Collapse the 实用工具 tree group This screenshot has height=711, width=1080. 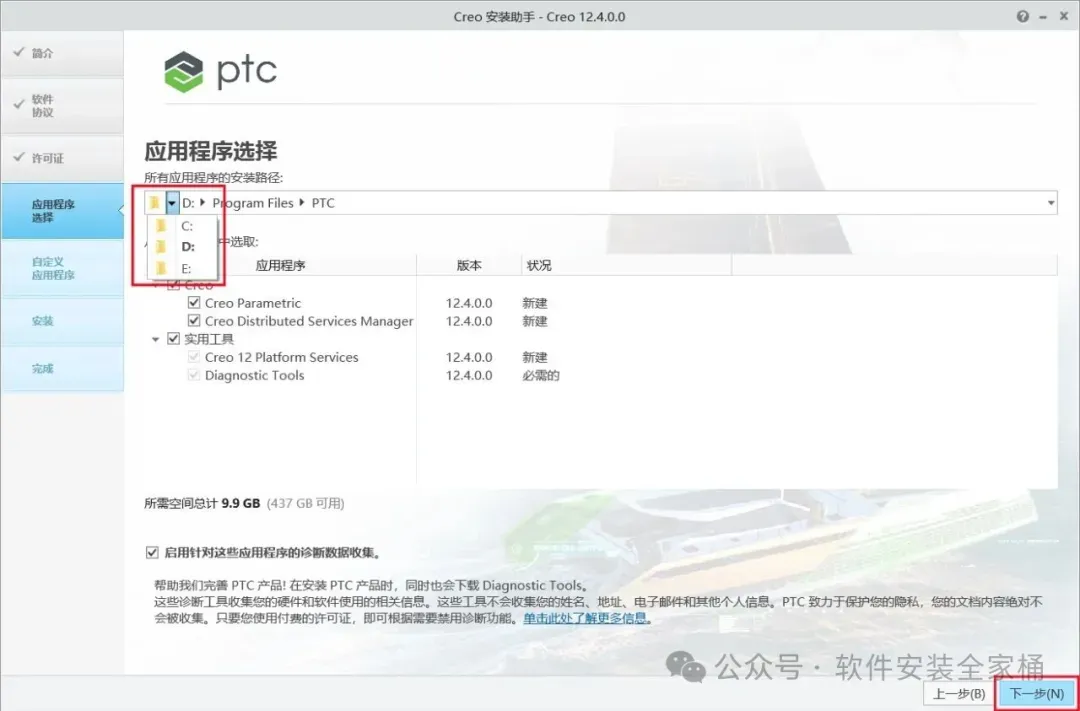(156, 339)
